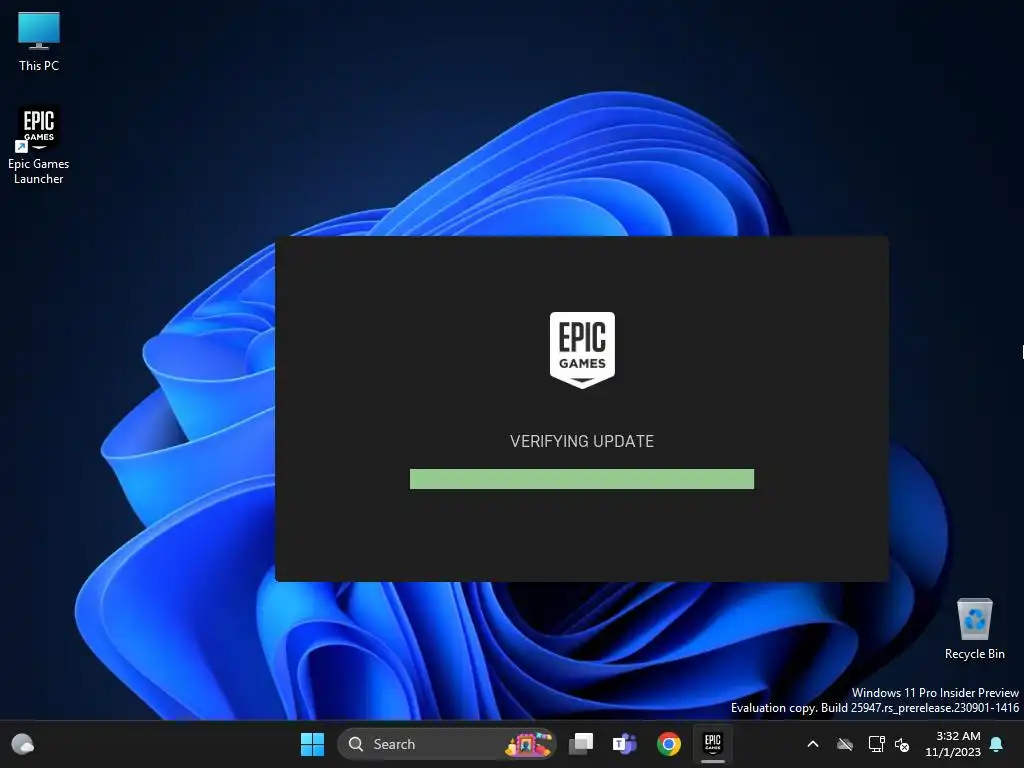This screenshot has width=1024, height=768.
Task: Open notifications bell icon
Action: point(997,744)
